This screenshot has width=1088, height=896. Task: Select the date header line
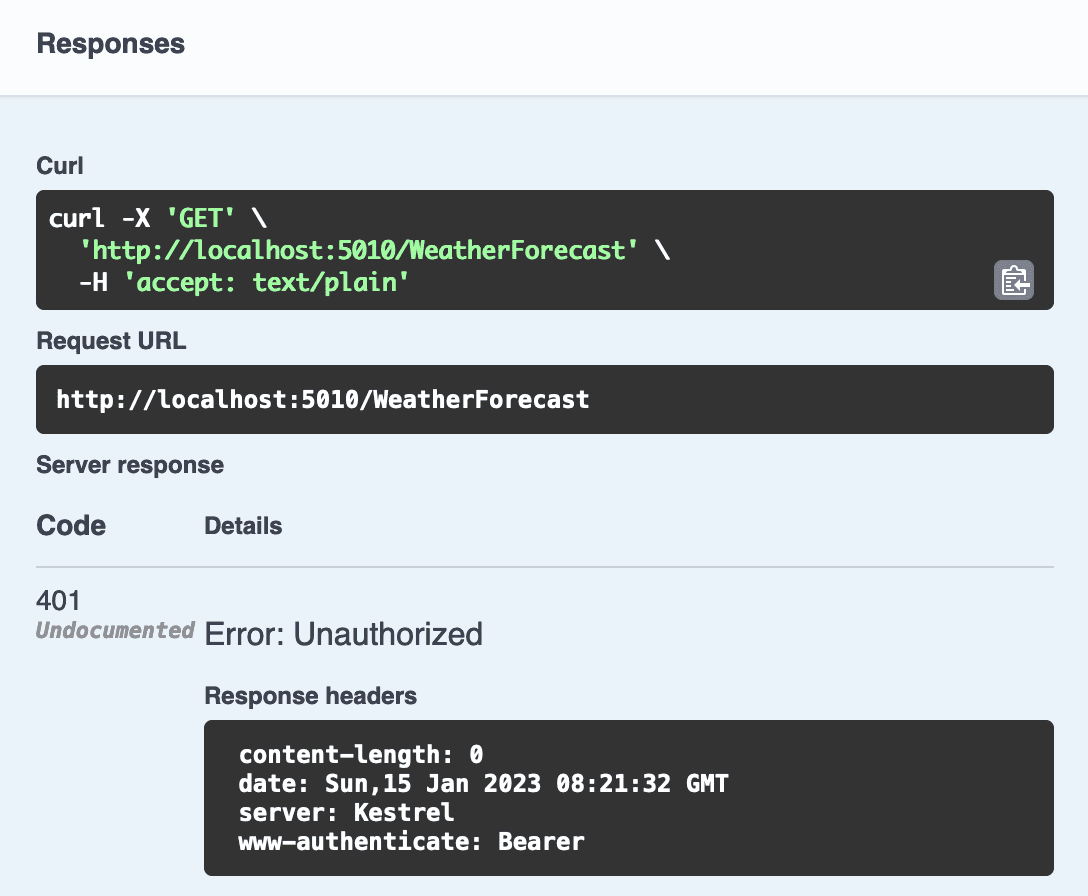483,784
